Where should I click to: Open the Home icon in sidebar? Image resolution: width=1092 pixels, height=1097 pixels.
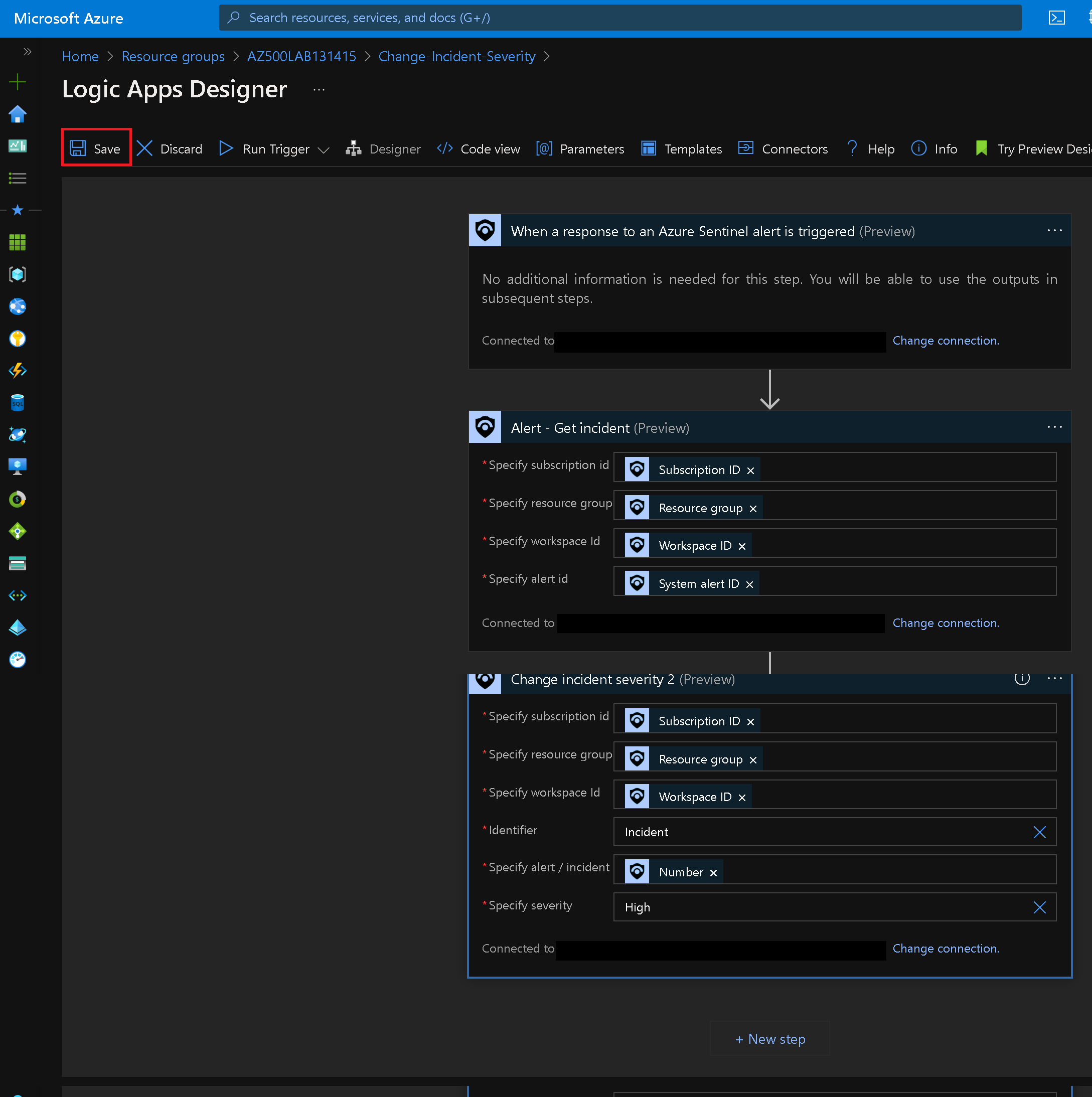click(x=18, y=114)
